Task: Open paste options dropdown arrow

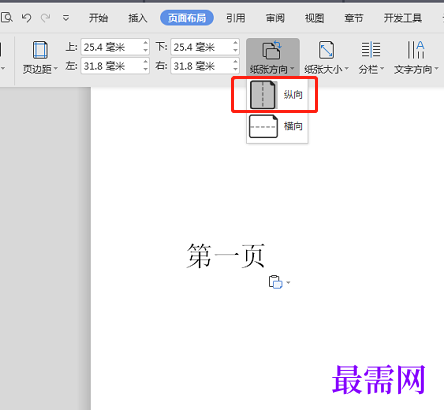Action: click(288, 283)
